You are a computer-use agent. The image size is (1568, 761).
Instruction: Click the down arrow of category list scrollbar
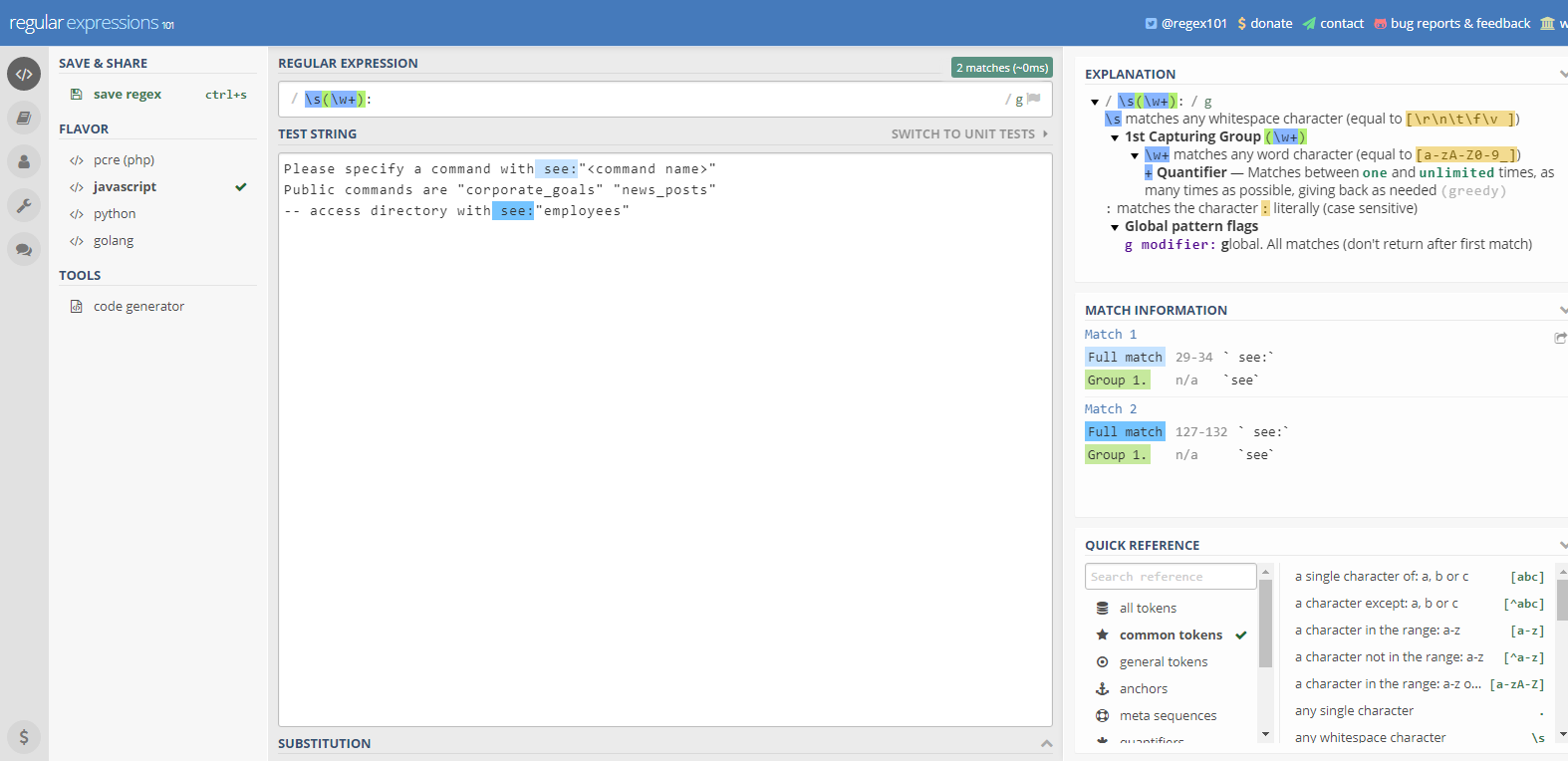click(1265, 734)
